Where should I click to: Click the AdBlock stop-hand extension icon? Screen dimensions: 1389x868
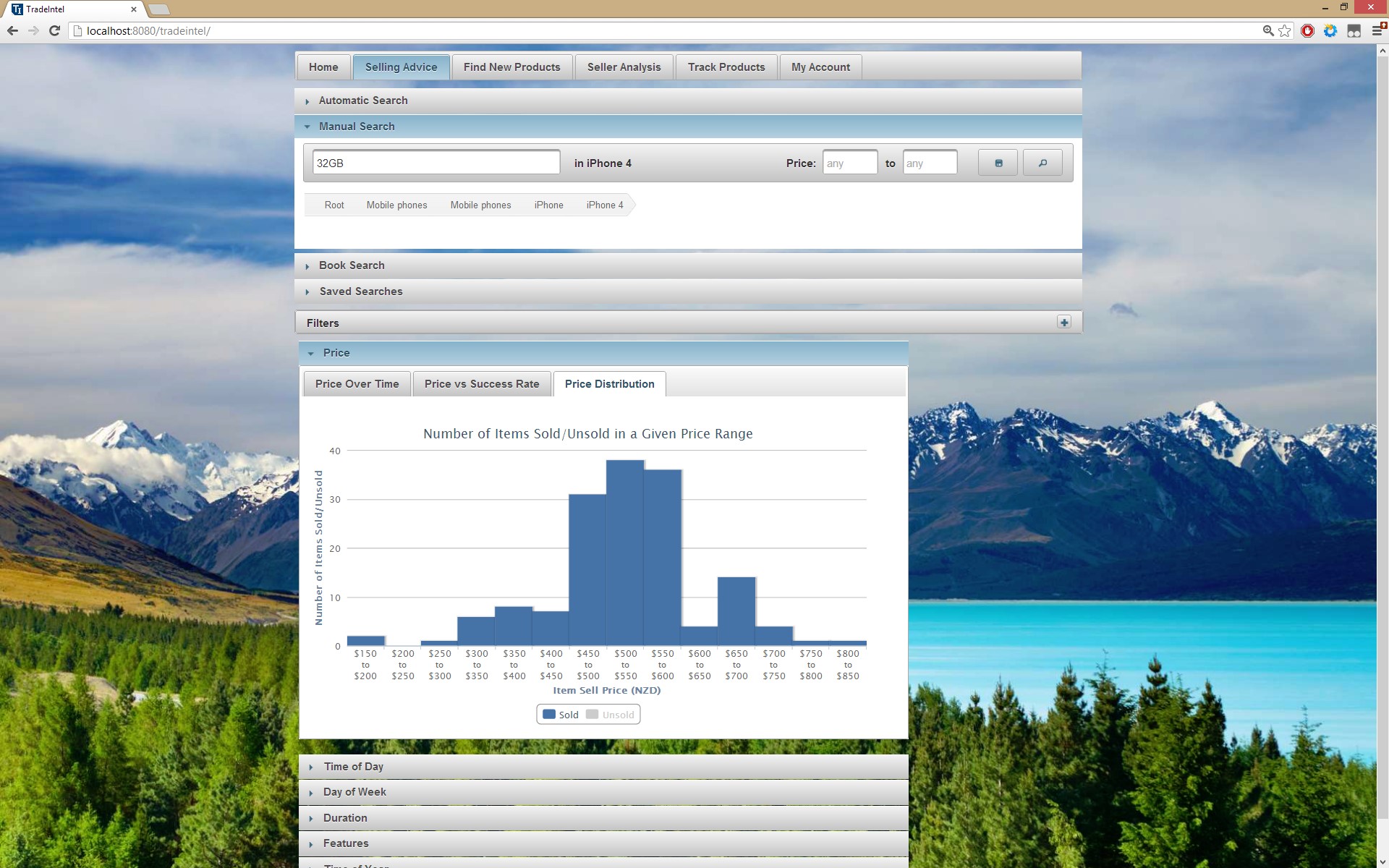point(1307,30)
